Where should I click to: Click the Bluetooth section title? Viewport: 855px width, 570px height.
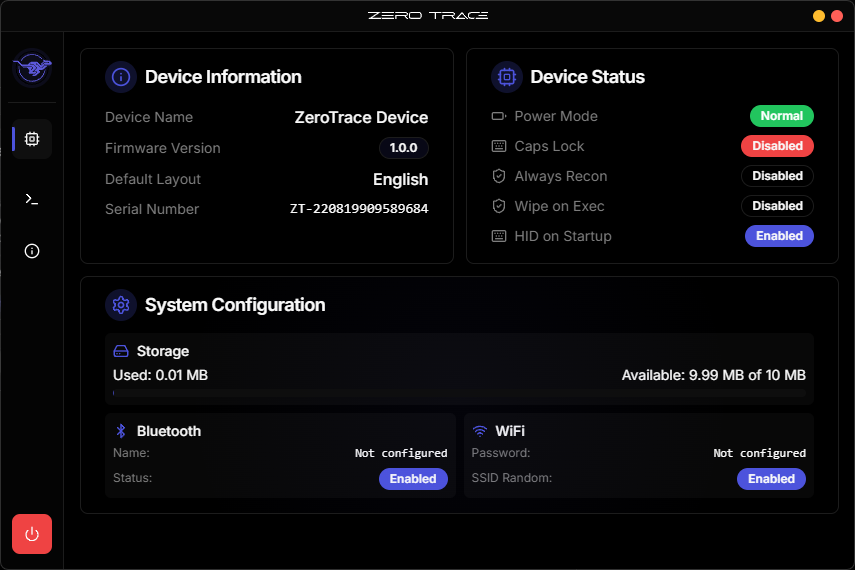[x=168, y=431]
